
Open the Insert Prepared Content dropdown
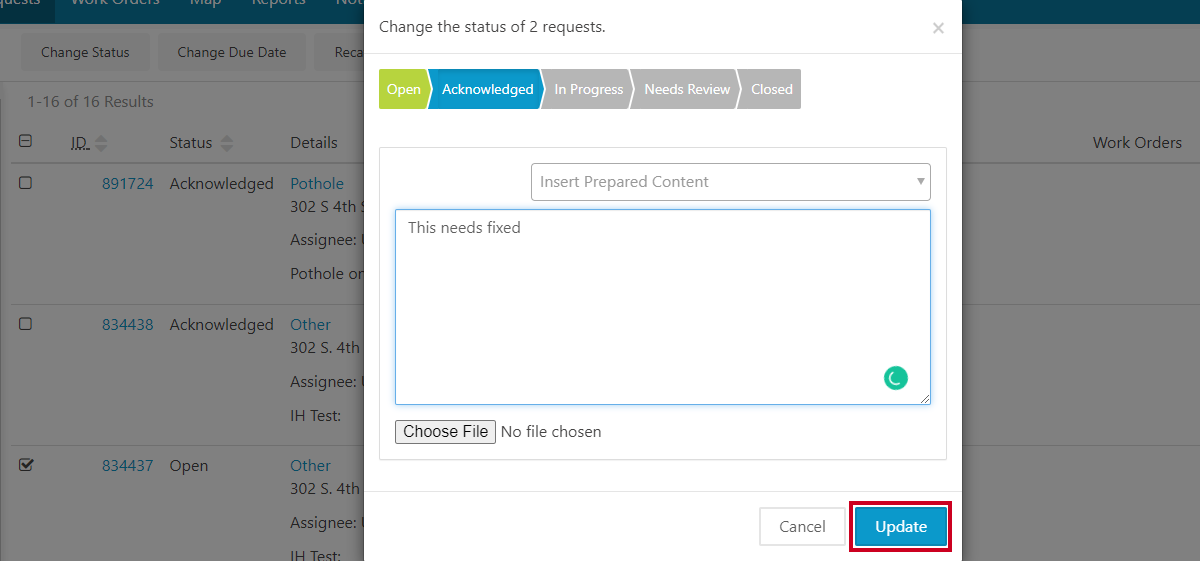pos(730,182)
